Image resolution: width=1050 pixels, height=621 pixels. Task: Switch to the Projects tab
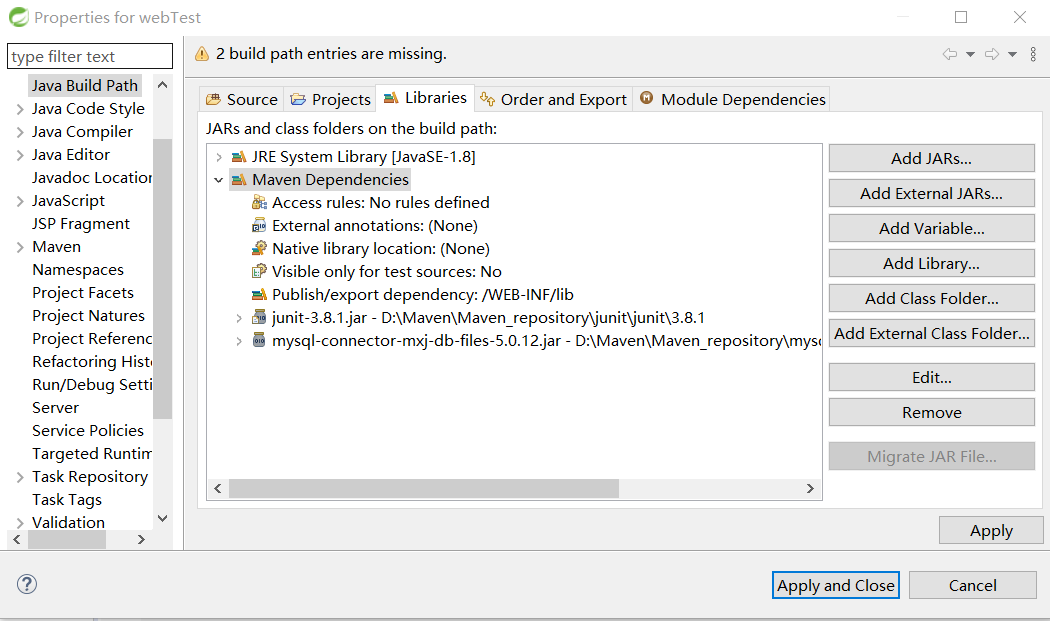(330, 100)
